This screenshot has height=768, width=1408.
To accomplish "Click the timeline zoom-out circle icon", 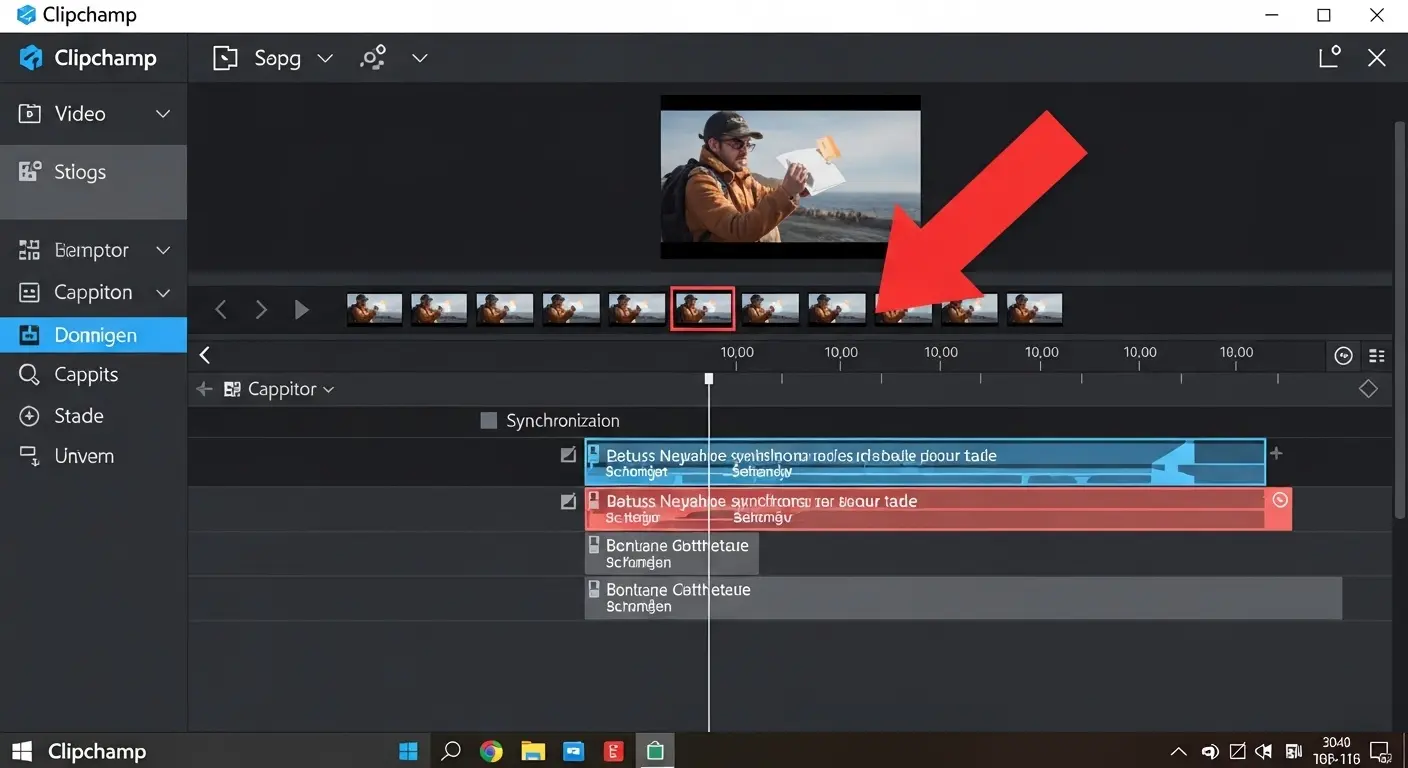I will [1344, 356].
